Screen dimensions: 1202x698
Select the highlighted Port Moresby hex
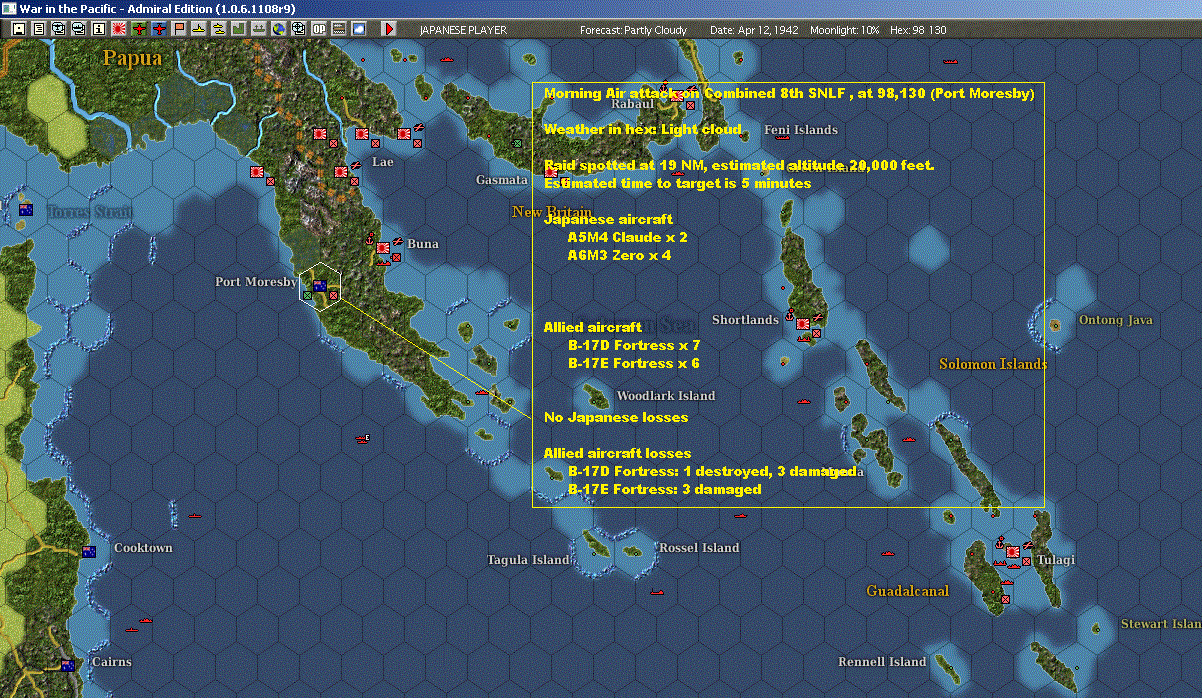321,287
